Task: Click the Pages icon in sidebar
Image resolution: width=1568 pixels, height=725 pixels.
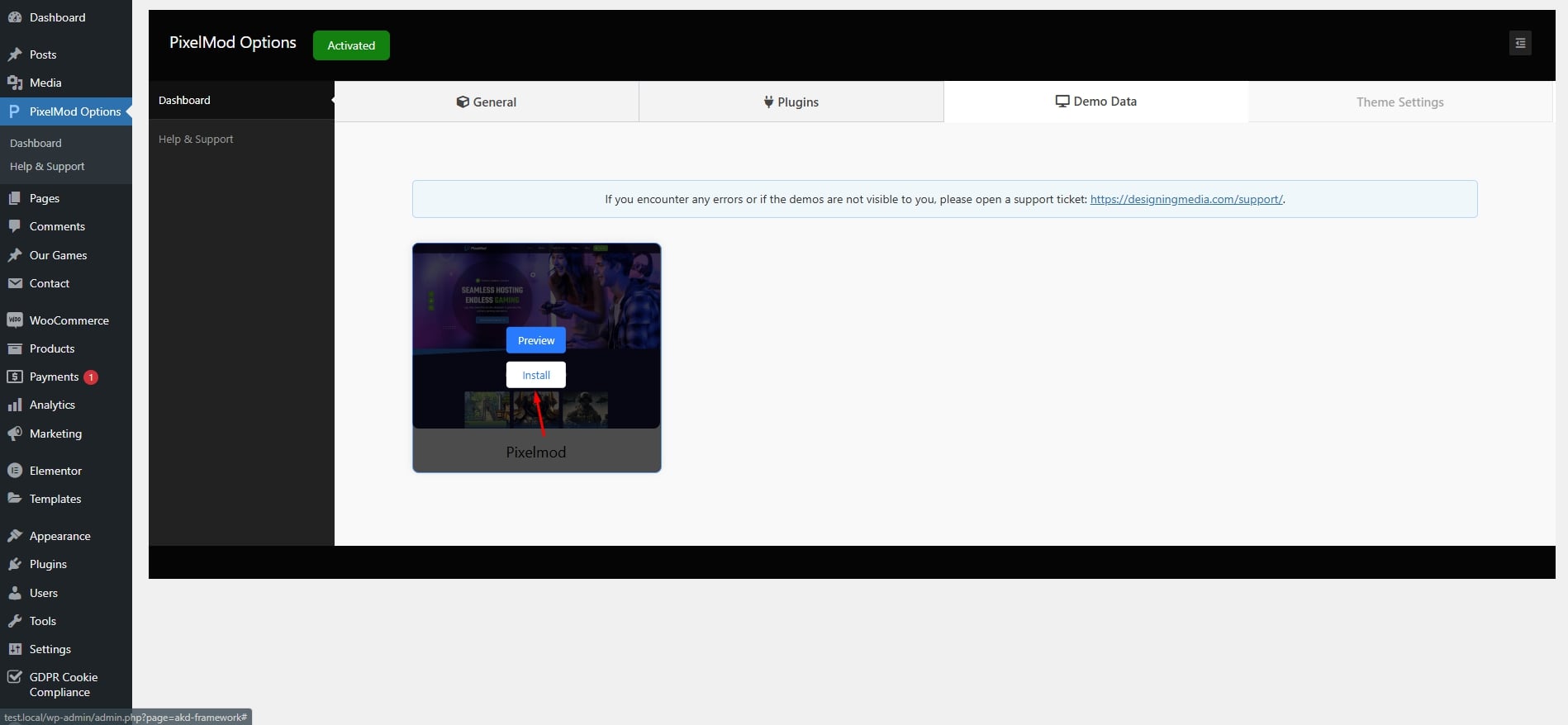Action: (x=15, y=198)
